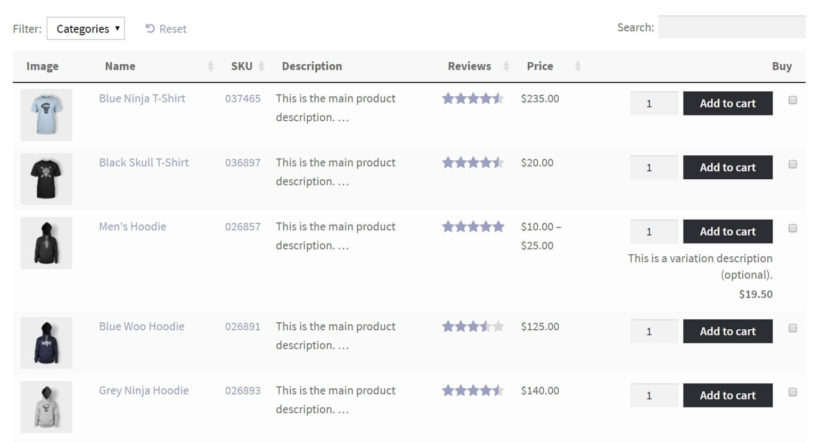The height and width of the screenshot is (442, 820).
Task: Tick the Blue Ninja T-Shirt checkbox
Action: (793, 100)
